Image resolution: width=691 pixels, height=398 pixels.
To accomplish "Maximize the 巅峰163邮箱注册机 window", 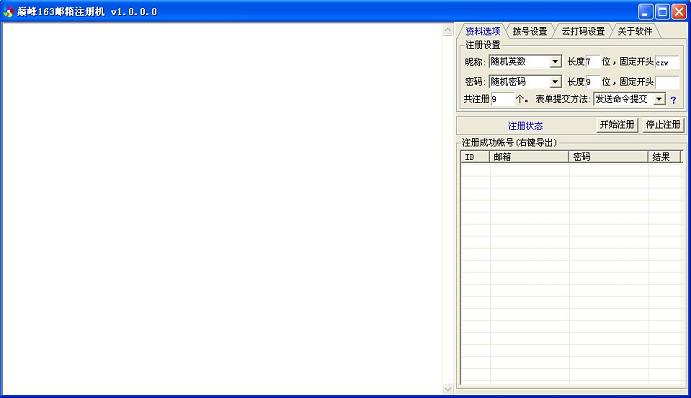I will click(662, 11).
